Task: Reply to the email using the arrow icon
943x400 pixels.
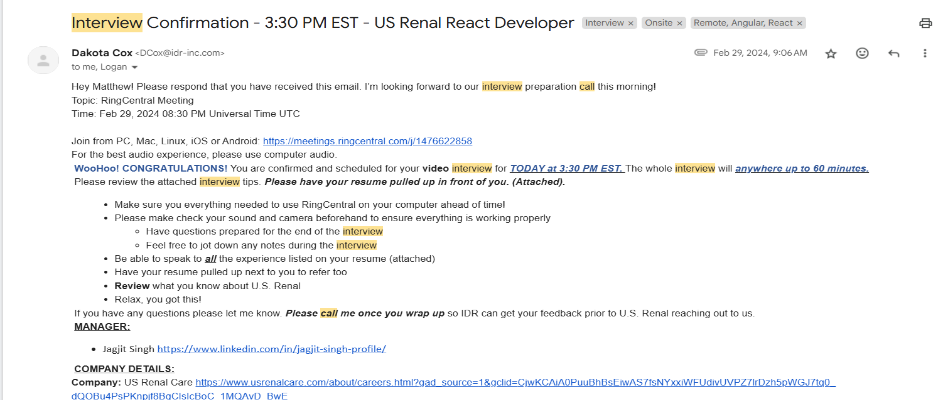Action: (893, 53)
